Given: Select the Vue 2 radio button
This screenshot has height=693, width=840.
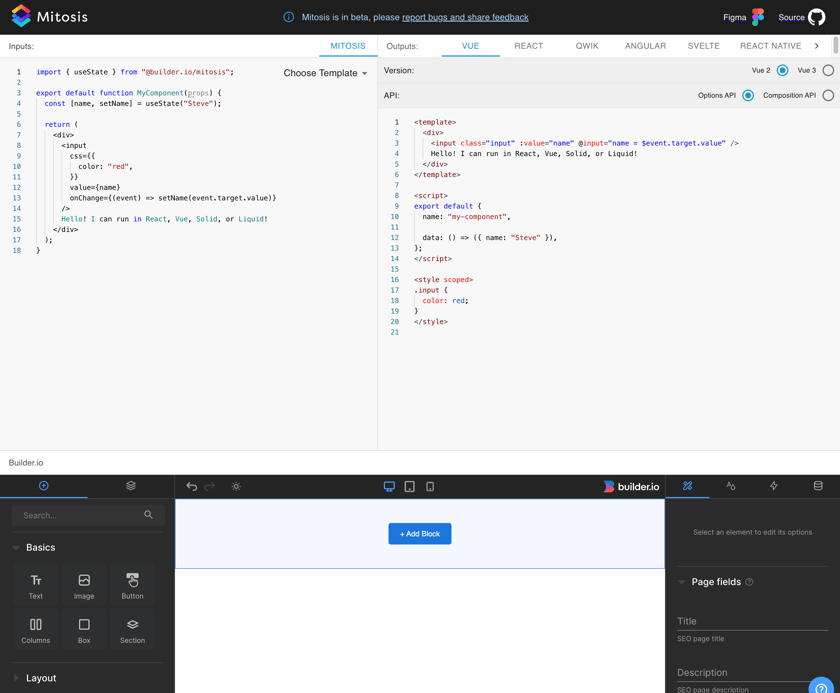Looking at the screenshot, I should click(782, 70).
